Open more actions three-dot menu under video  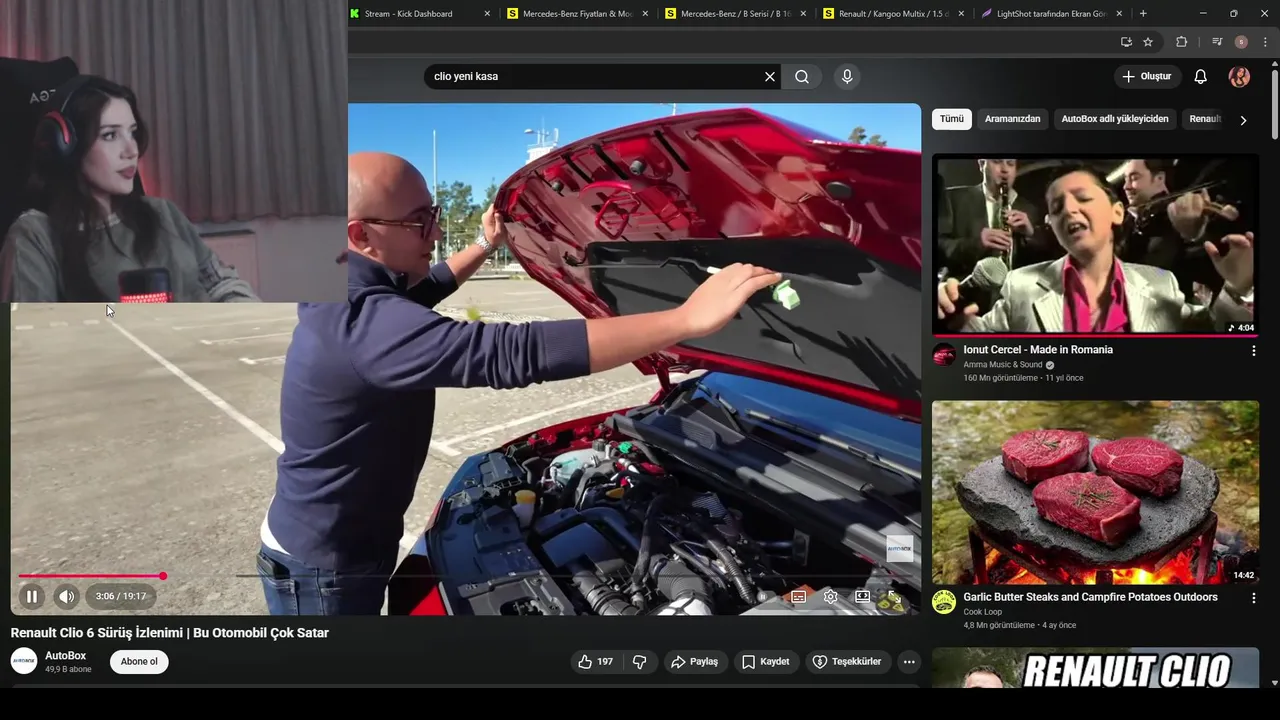click(x=908, y=662)
